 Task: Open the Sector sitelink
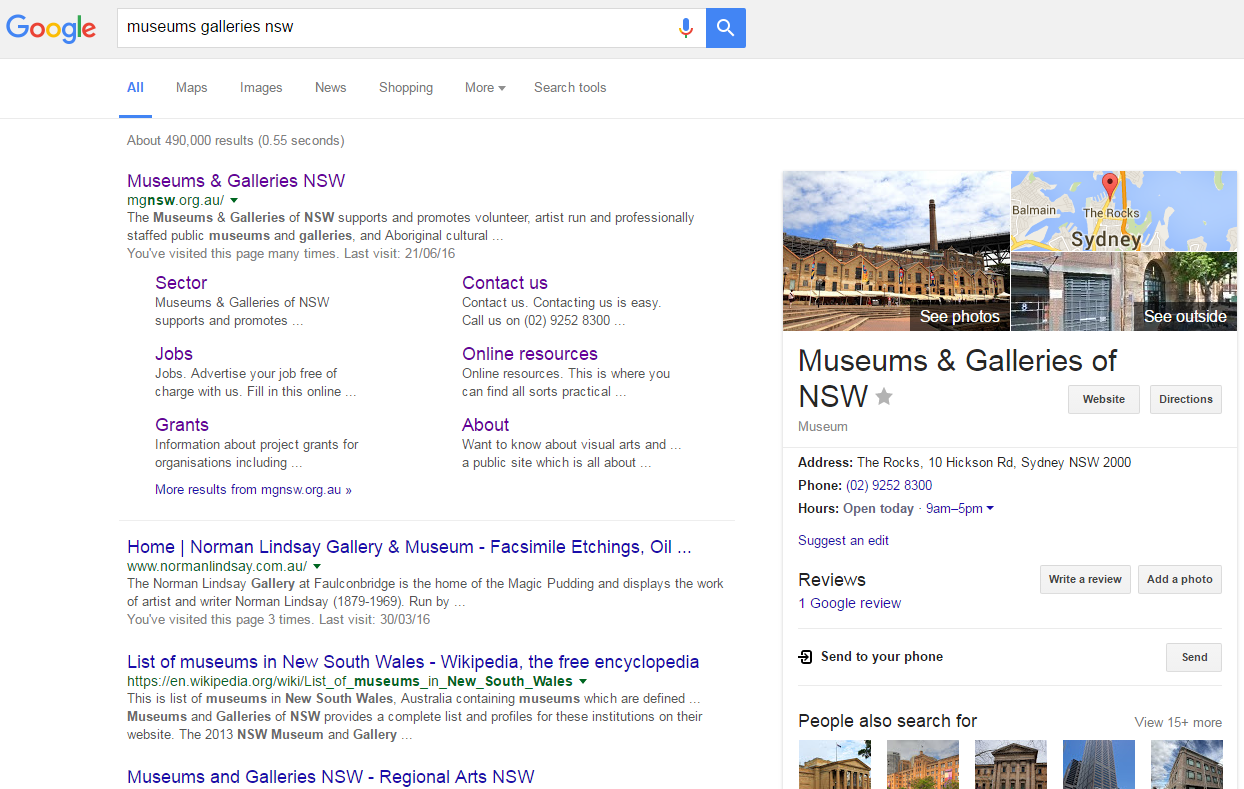click(x=181, y=283)
